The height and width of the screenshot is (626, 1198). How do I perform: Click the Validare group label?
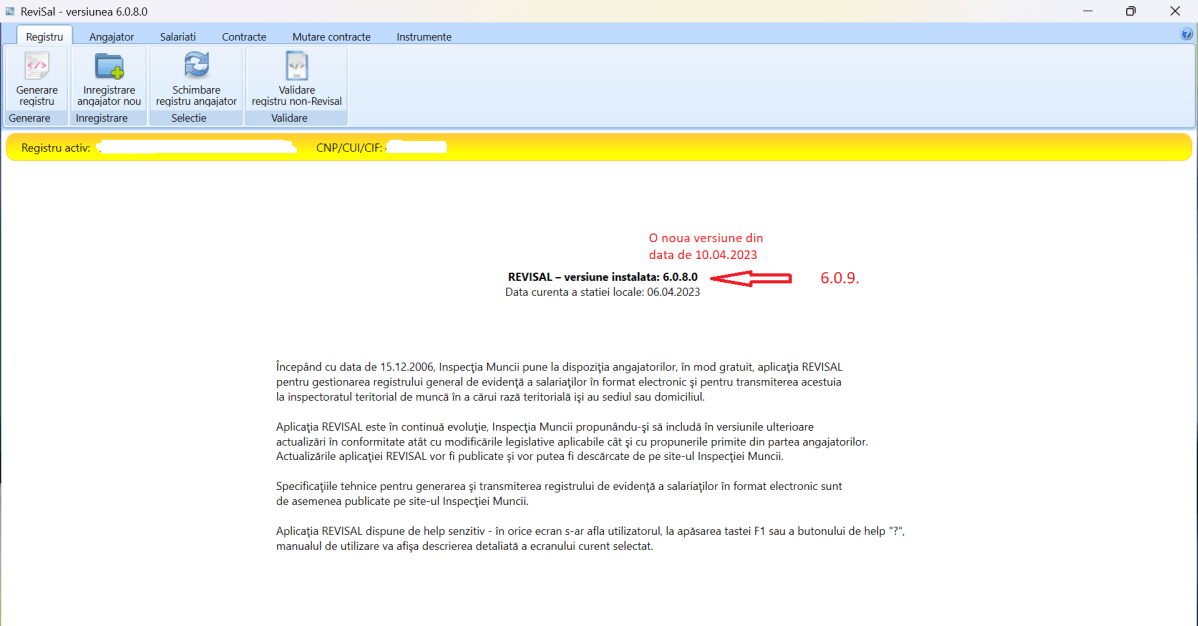point(290,118)
